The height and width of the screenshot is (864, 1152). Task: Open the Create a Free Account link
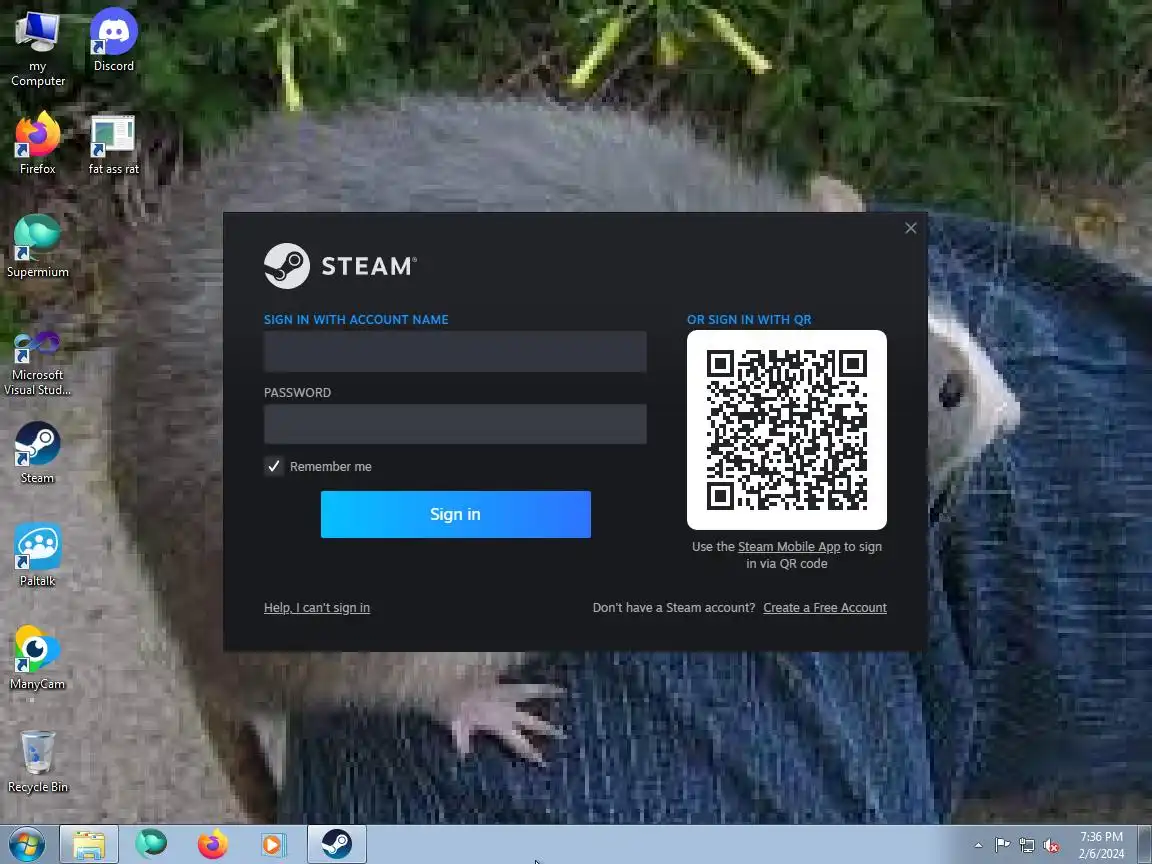click(825, 608)
